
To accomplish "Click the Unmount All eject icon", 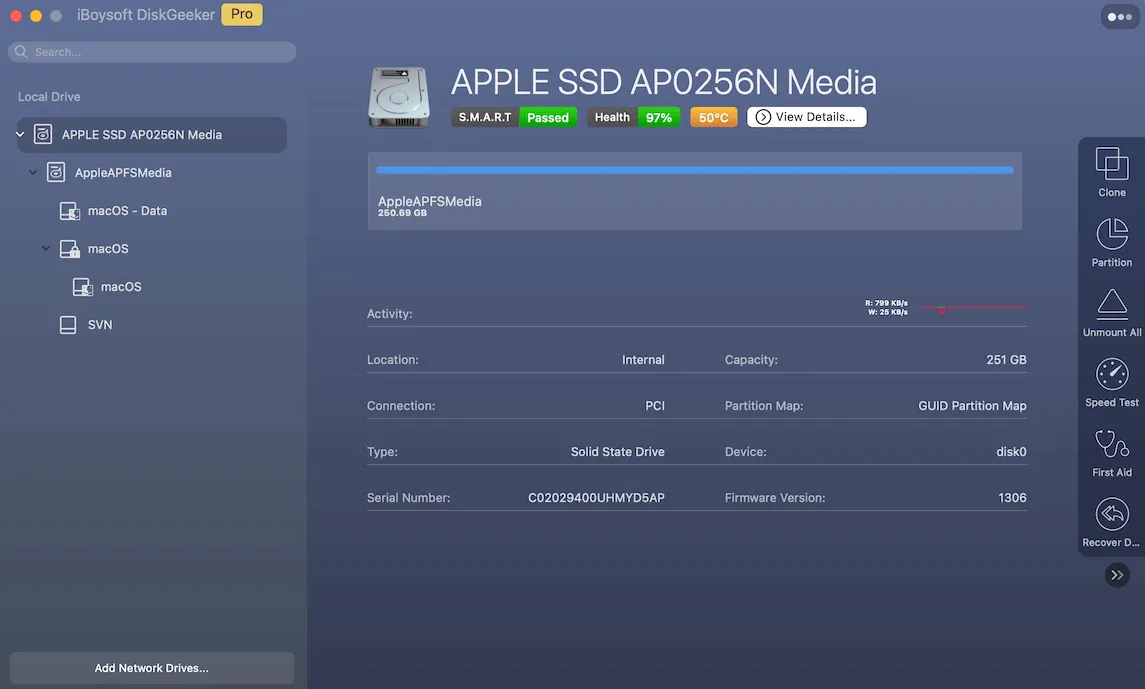I will coord(1111,305).
